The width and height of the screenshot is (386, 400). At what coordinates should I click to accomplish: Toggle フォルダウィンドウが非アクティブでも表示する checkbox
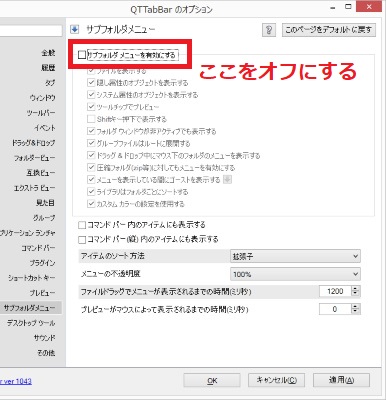(91, 131)
